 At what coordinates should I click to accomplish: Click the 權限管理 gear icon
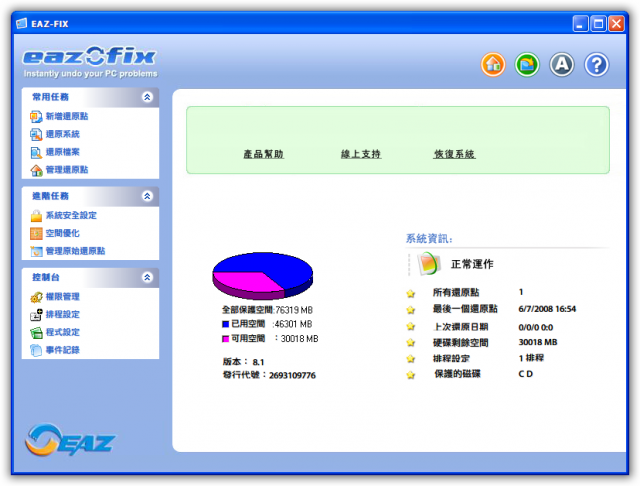pyautogui.click(x=36, y=297)
